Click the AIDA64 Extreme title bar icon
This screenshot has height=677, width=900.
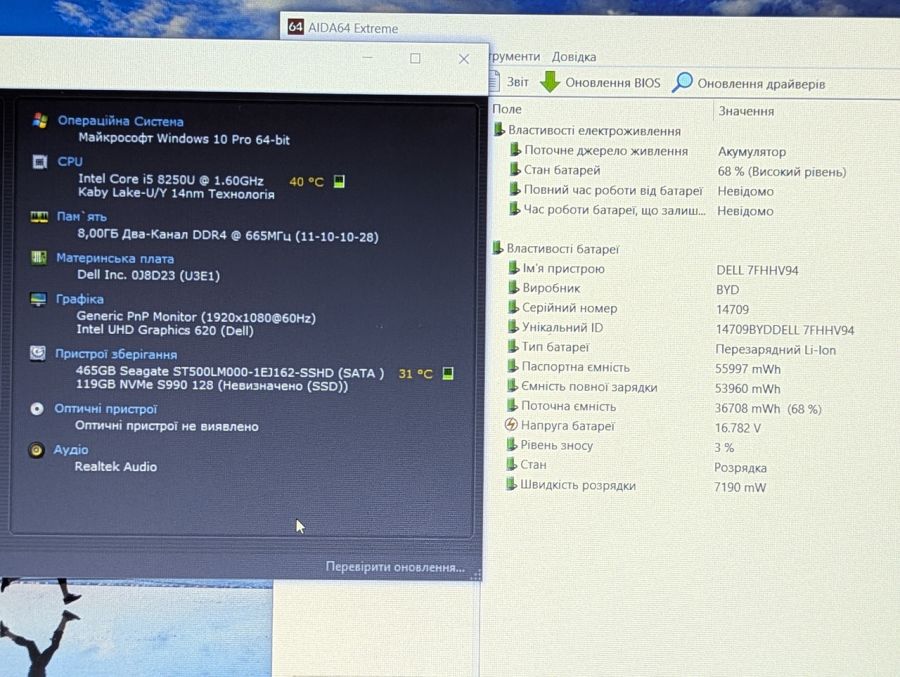click(296, 26)
